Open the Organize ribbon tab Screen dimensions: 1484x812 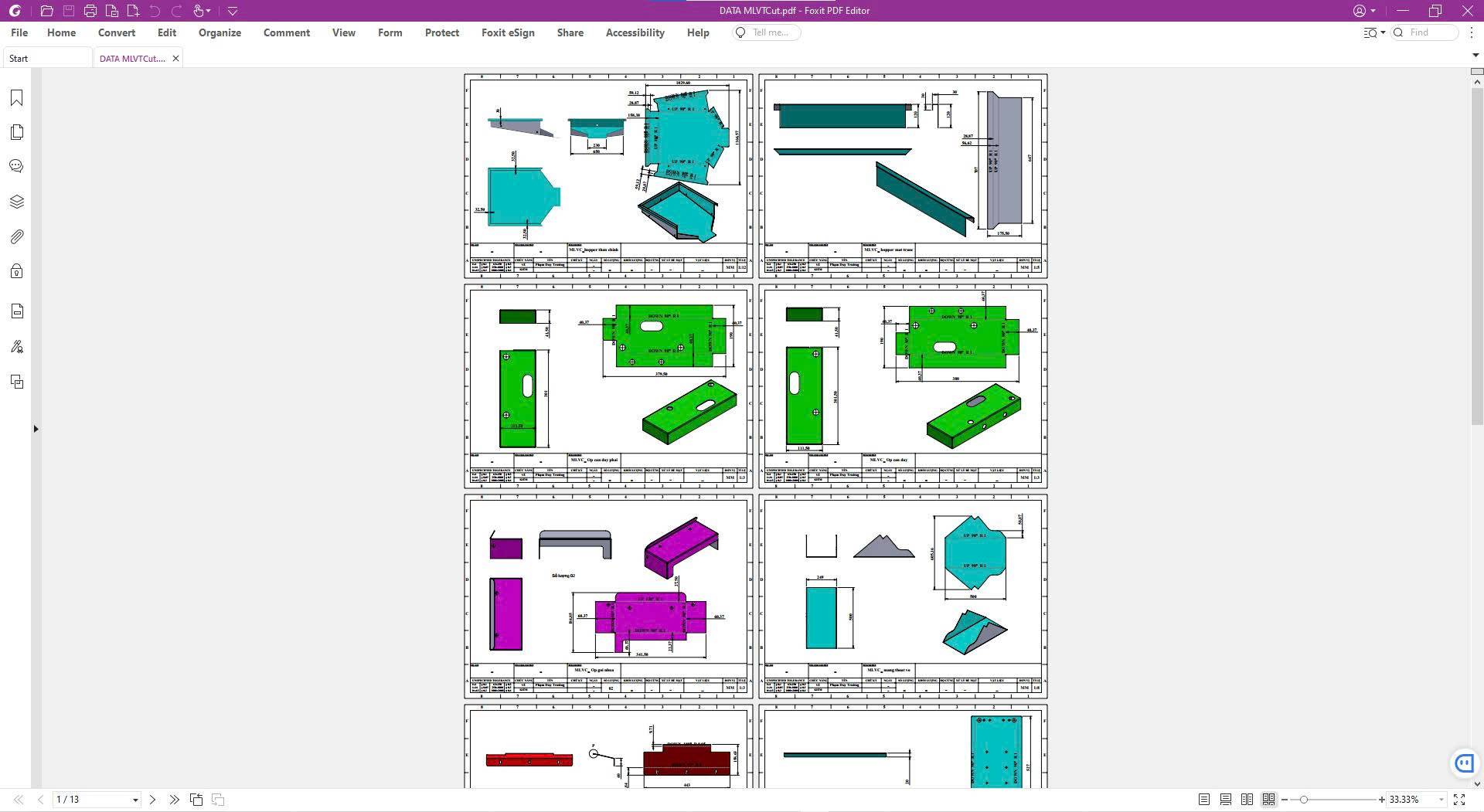coord(220,32)
